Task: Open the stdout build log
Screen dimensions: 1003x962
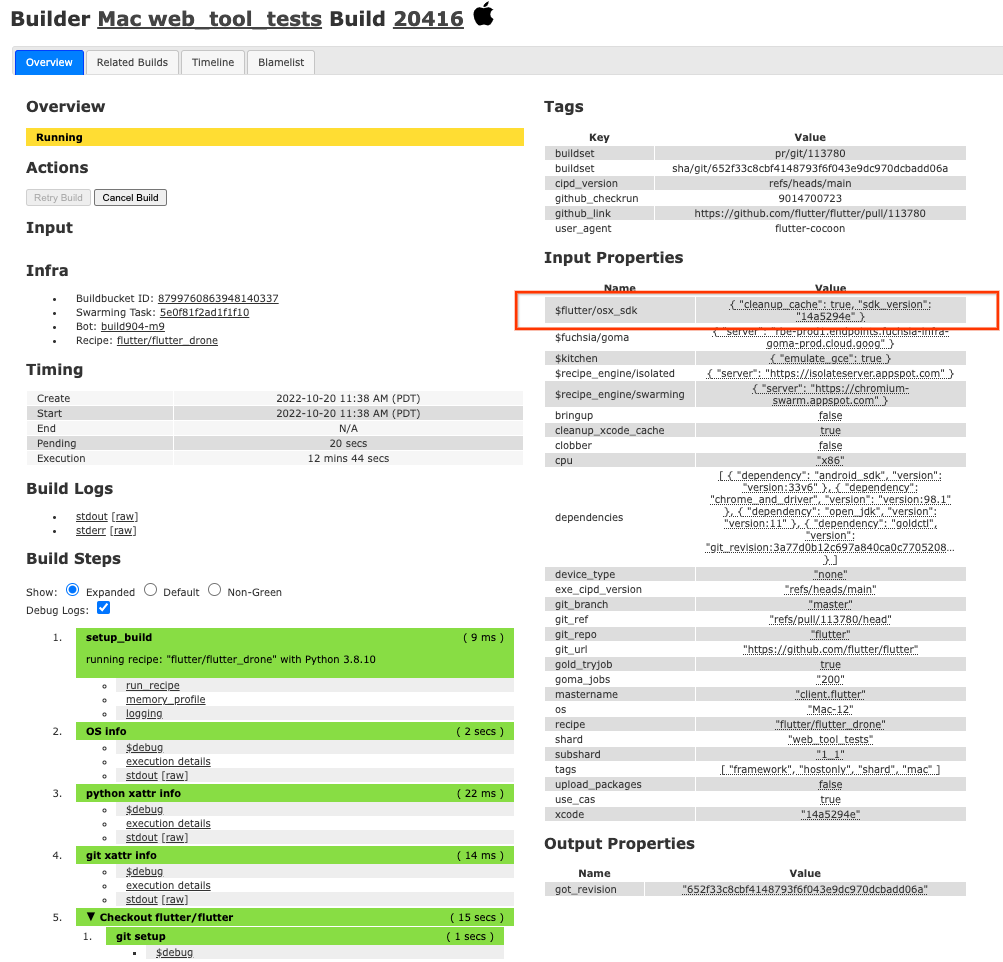Action: point(91,516)
